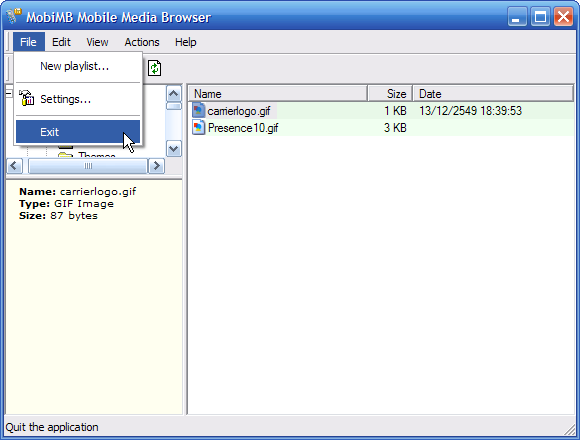Viewport: 580px width, 440px height.
Task: Click the date 13/12/2549 18:39:53
Action: [x=470, y=111]
